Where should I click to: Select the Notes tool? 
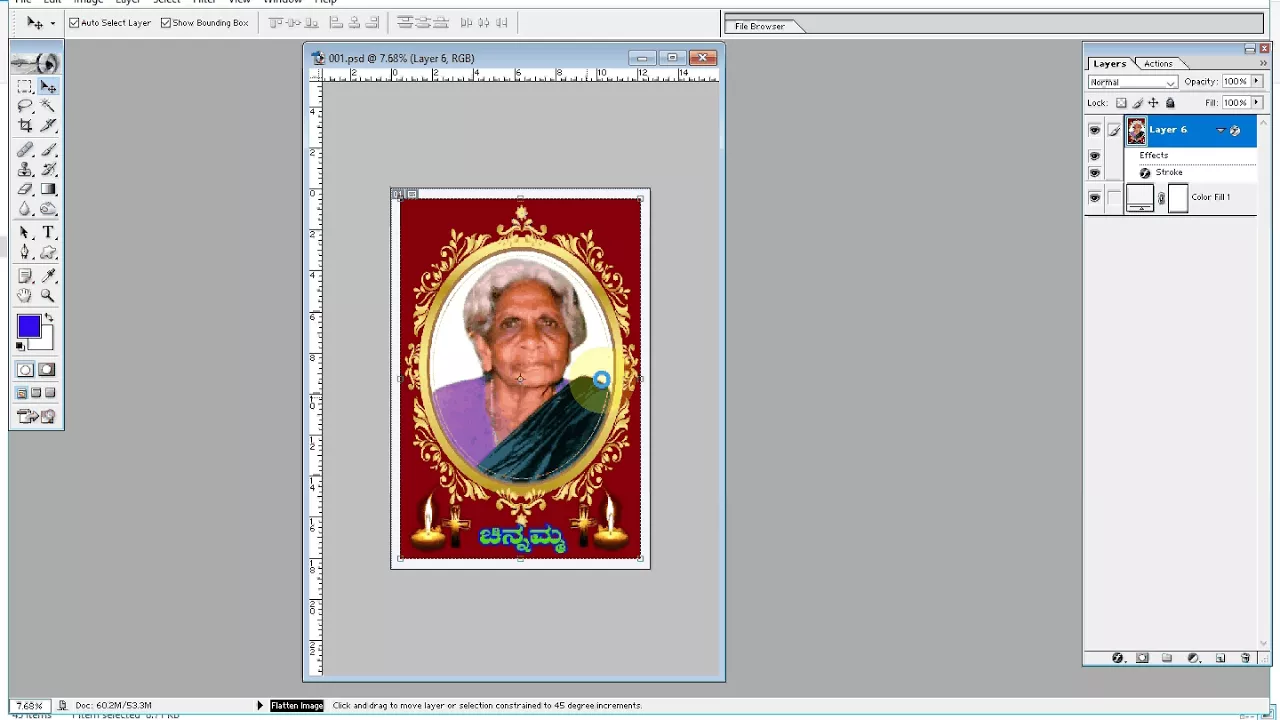[x=25, y=276]
